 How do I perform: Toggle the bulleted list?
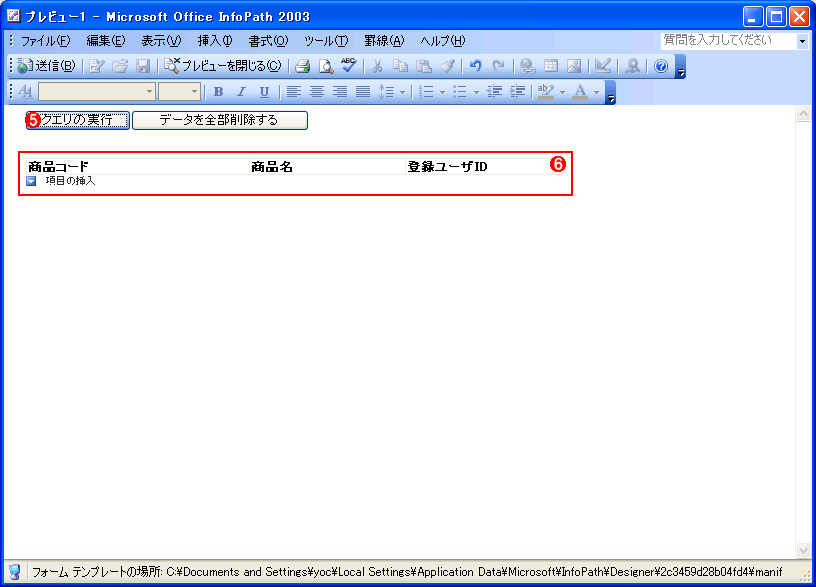[460, 92]
